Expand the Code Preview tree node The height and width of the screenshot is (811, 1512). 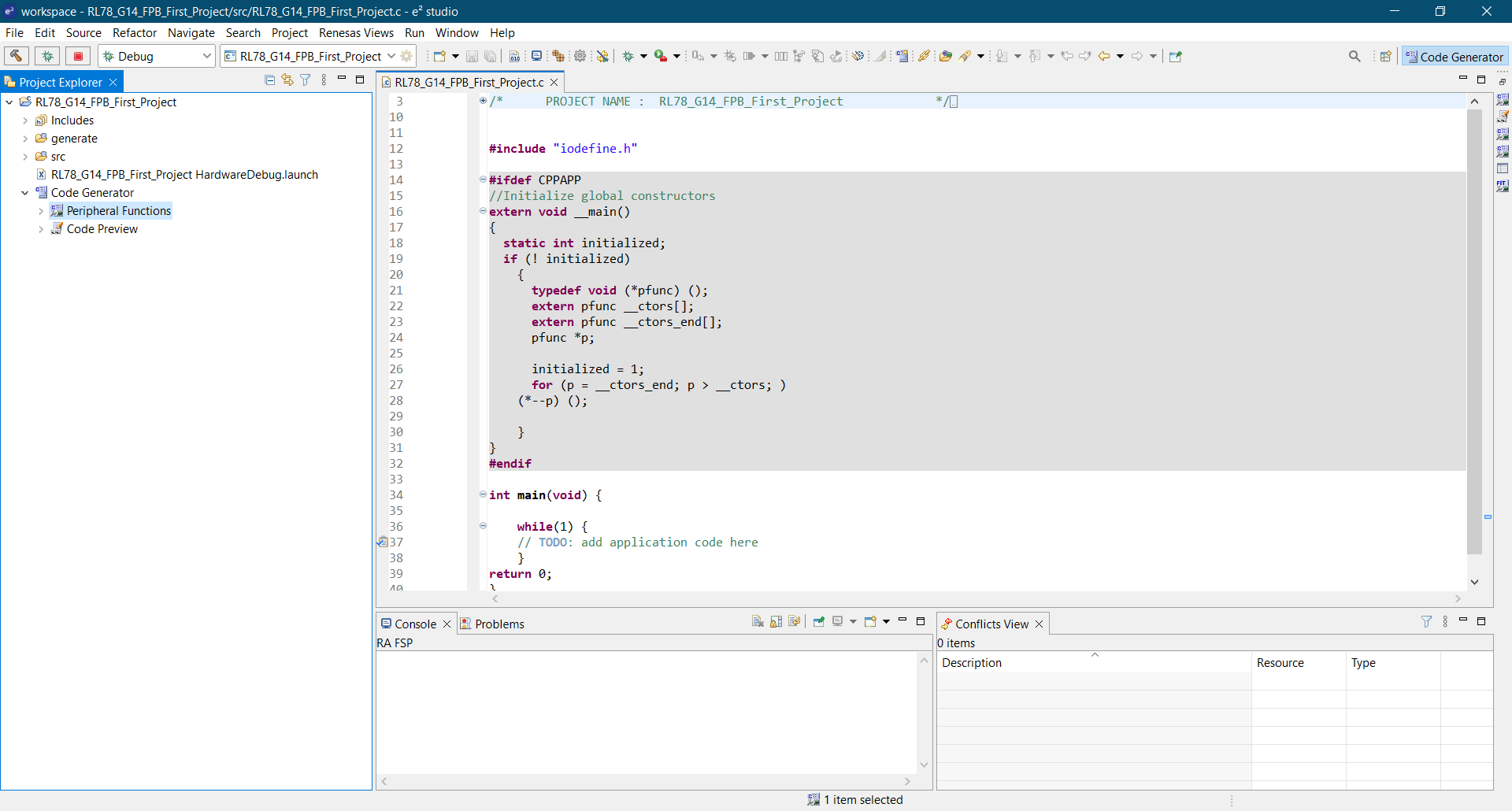point(41,229)
